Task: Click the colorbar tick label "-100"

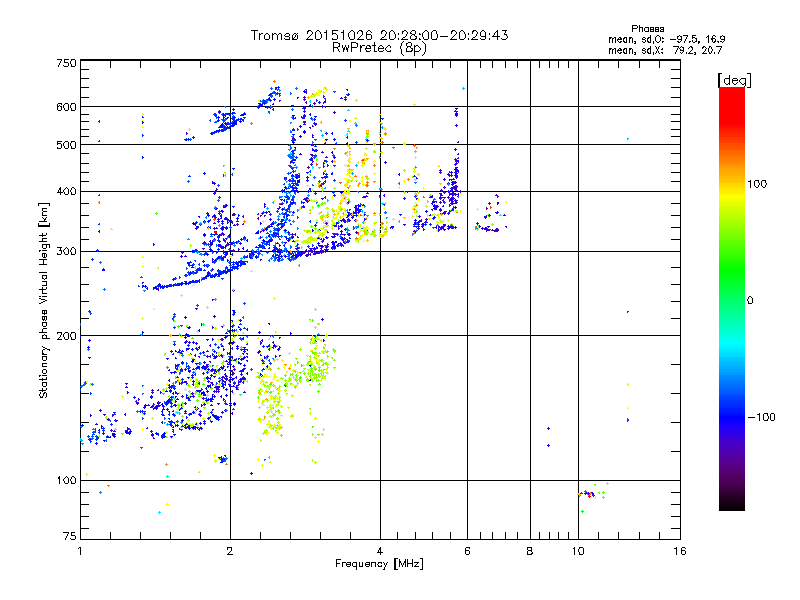Action: pyautogui.click(x=761, y=417)
